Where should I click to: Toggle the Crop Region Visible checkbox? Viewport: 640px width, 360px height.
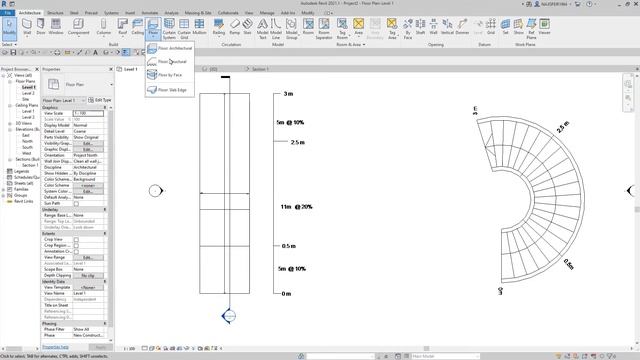76,246
